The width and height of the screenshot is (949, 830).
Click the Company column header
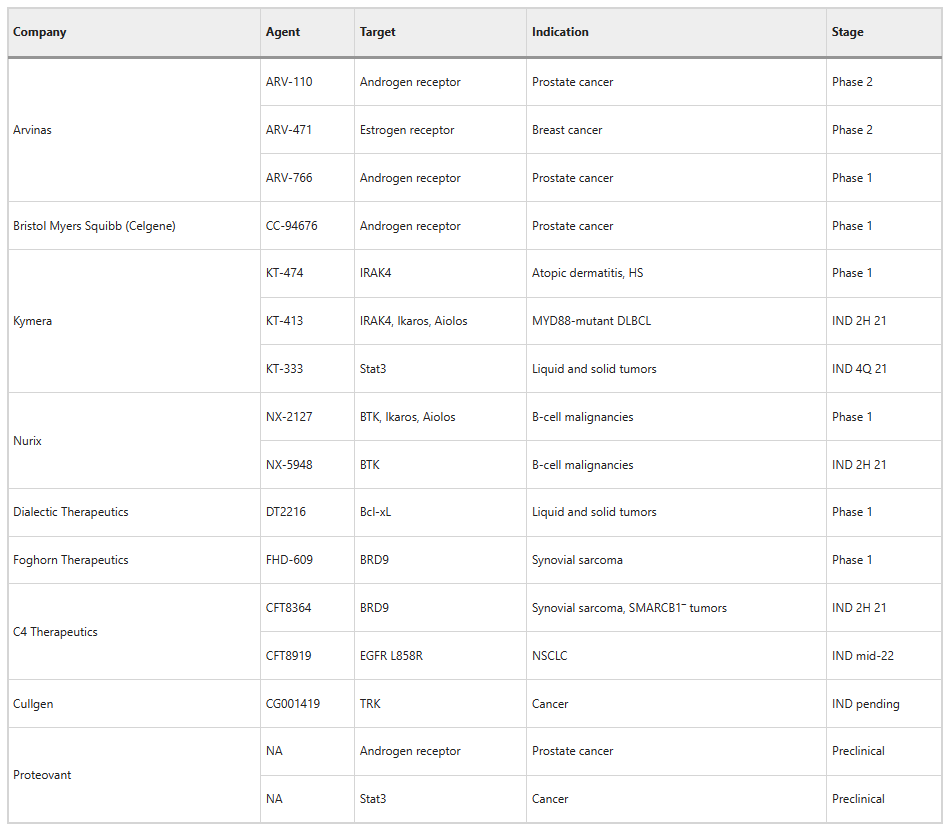pos(40,32)
